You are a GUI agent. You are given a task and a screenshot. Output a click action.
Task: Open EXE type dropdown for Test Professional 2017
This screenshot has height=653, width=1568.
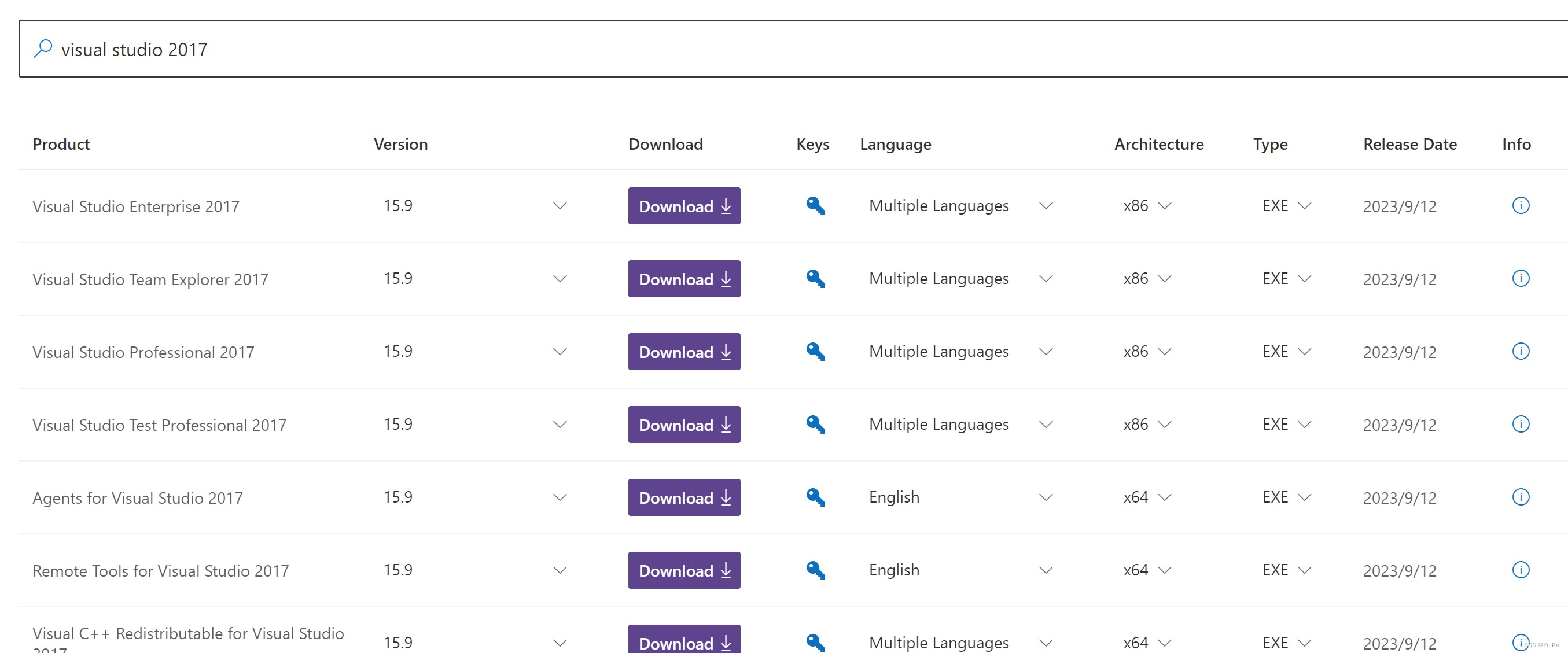[1304, 424]
